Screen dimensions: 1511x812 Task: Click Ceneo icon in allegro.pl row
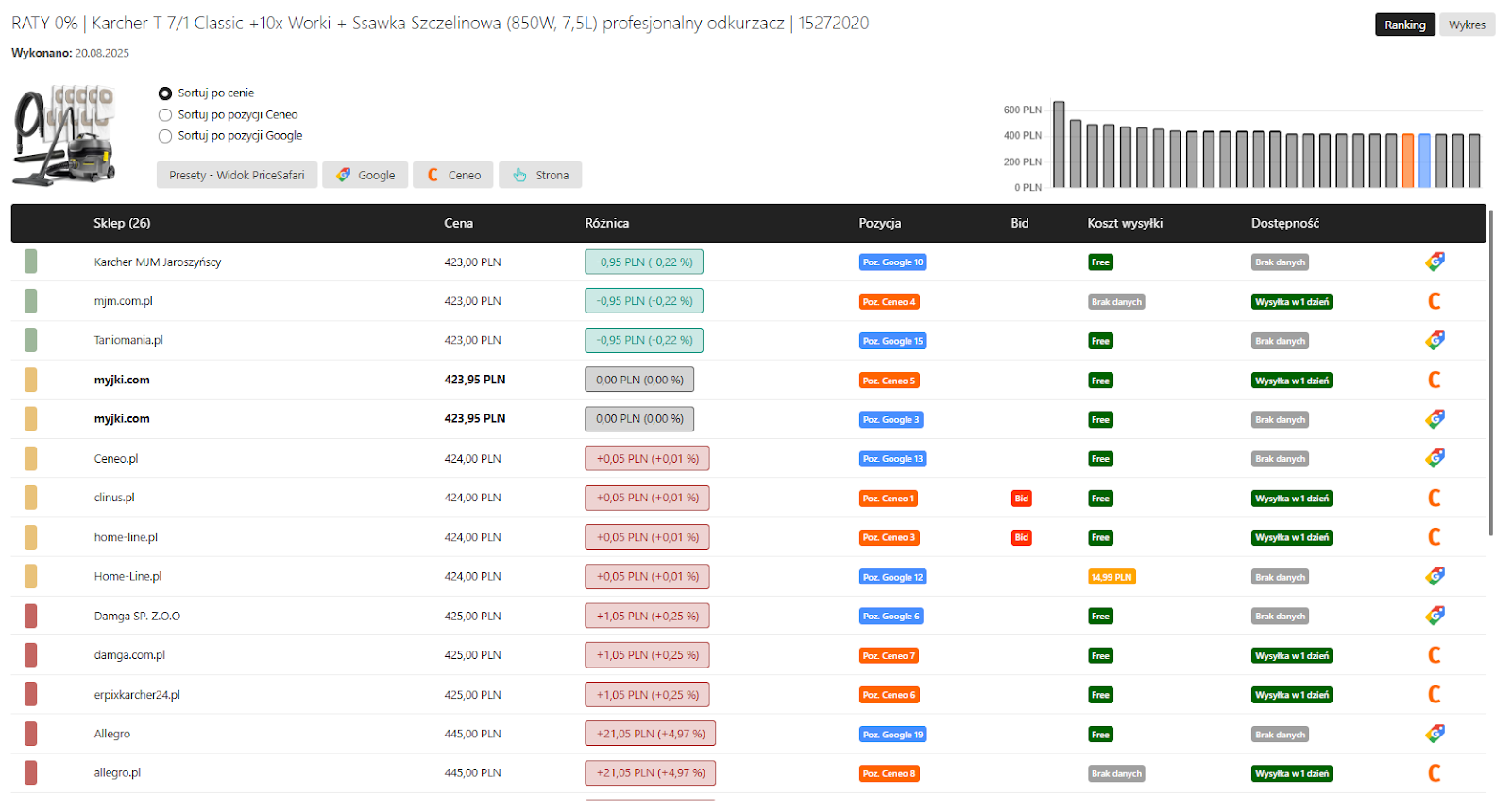[1435, 773]
